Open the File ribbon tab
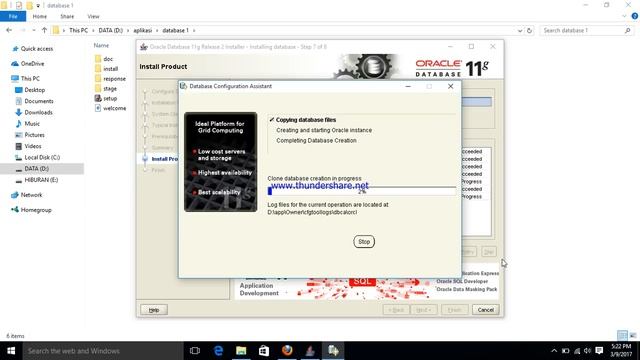Image resolution: width=640 pixels, height=360 pixels. (x=13, y=16)
